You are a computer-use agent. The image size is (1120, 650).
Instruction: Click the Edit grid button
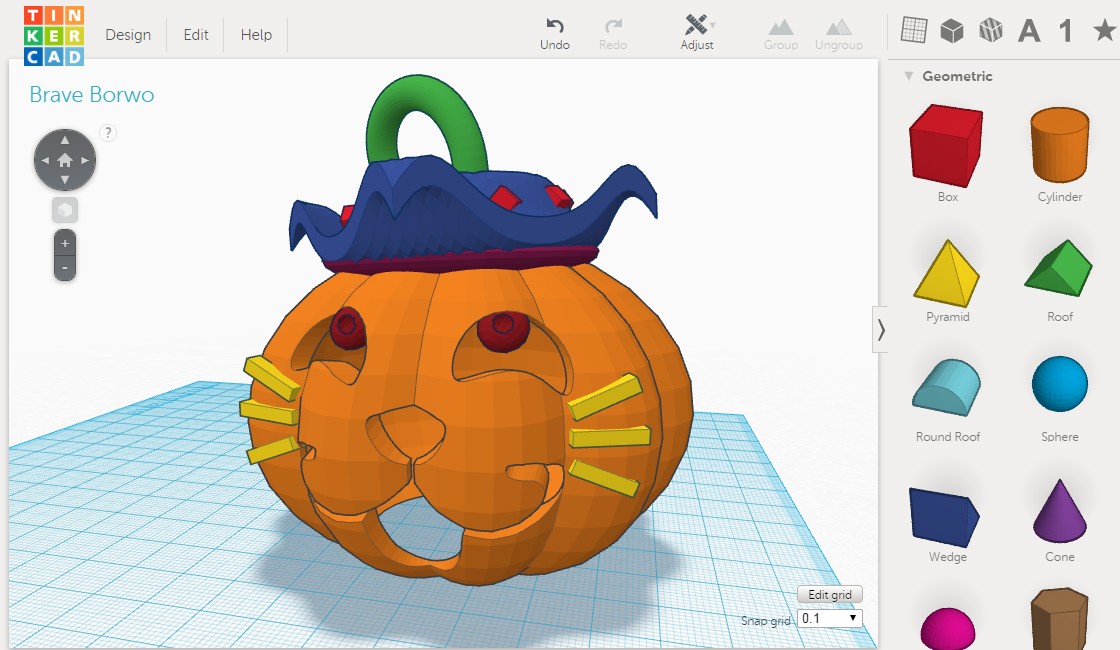click(830, 594)
